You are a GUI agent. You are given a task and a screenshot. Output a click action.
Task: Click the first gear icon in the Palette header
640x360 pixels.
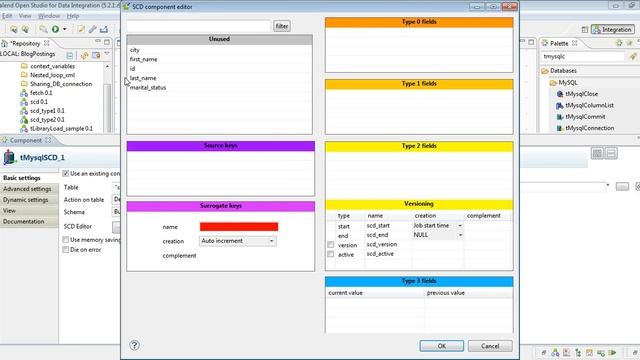pos(619,43)
